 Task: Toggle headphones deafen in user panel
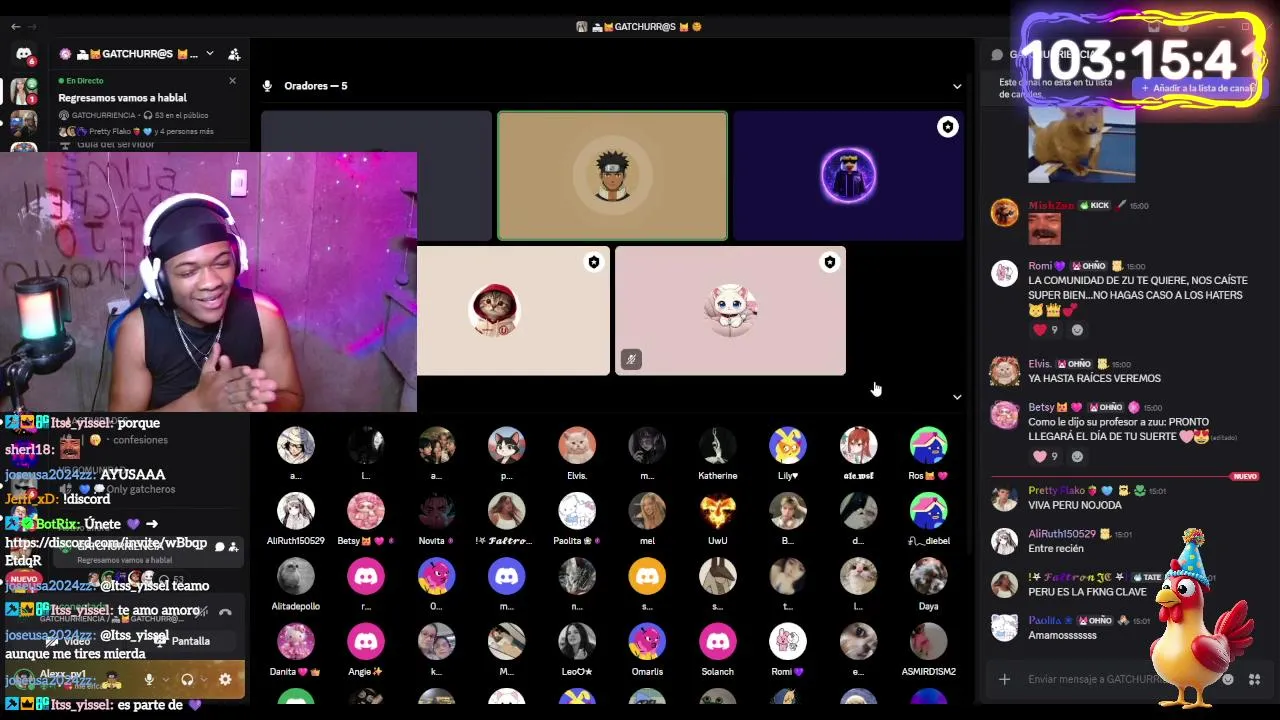pyautogui.click(x=186, y=680)
